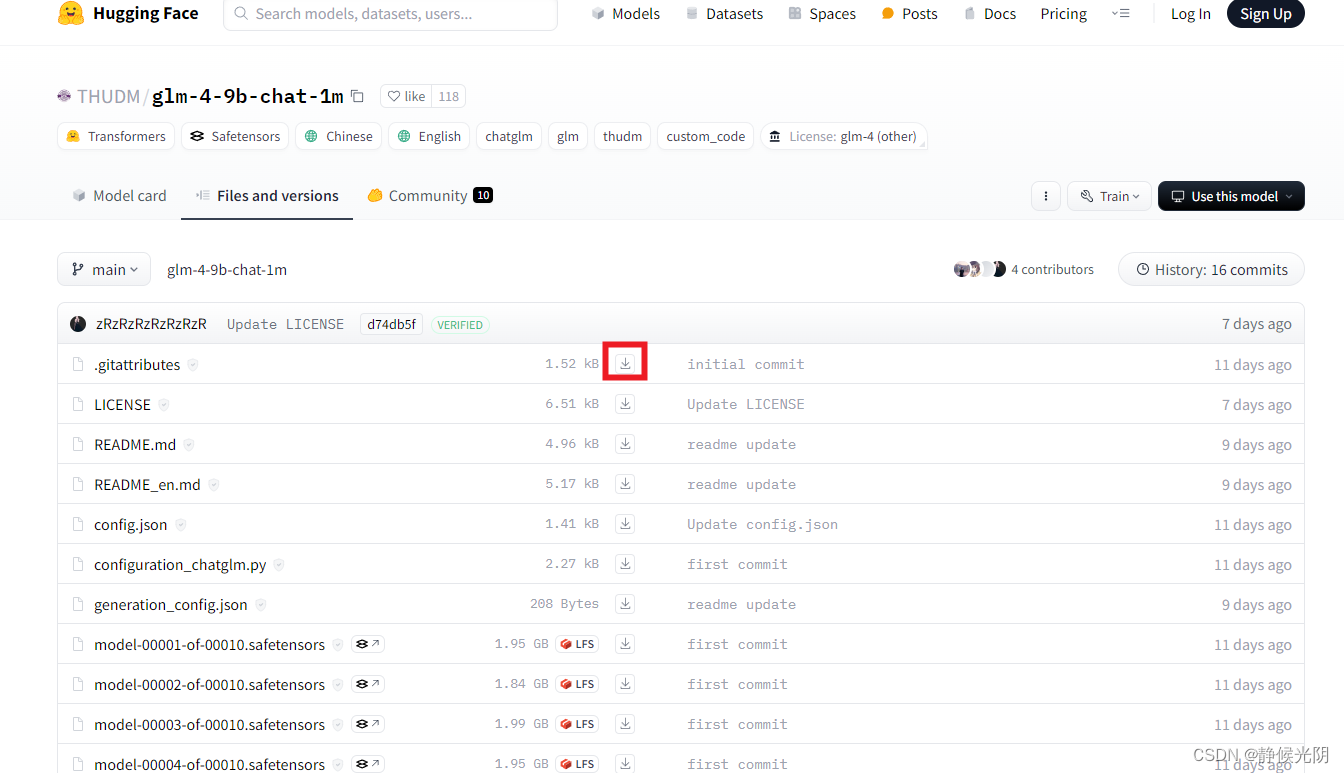Click the Transformers tag
The image size is (1344, 773).
116,136
